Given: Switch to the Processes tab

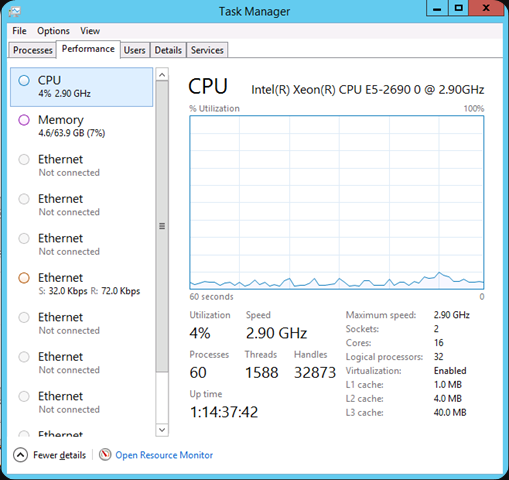Looking at the screenshot, I should pyautogui.click(x=32, y=50).
